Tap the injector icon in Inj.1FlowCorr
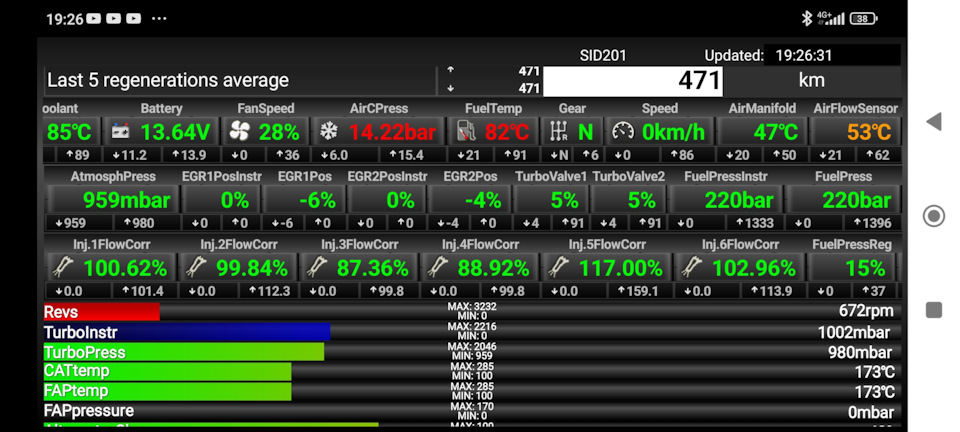This screenshot has width=960, height=432. [x=63, y=268]
